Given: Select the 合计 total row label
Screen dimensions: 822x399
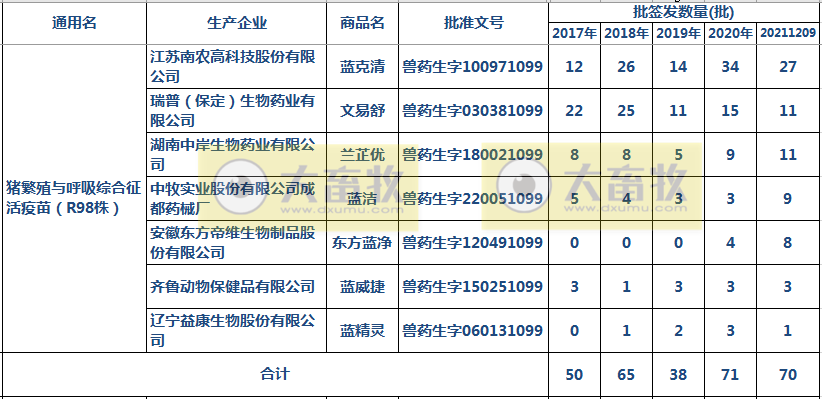Looking at the screenshot, I should pyautogui.click(x=275, y=374).
